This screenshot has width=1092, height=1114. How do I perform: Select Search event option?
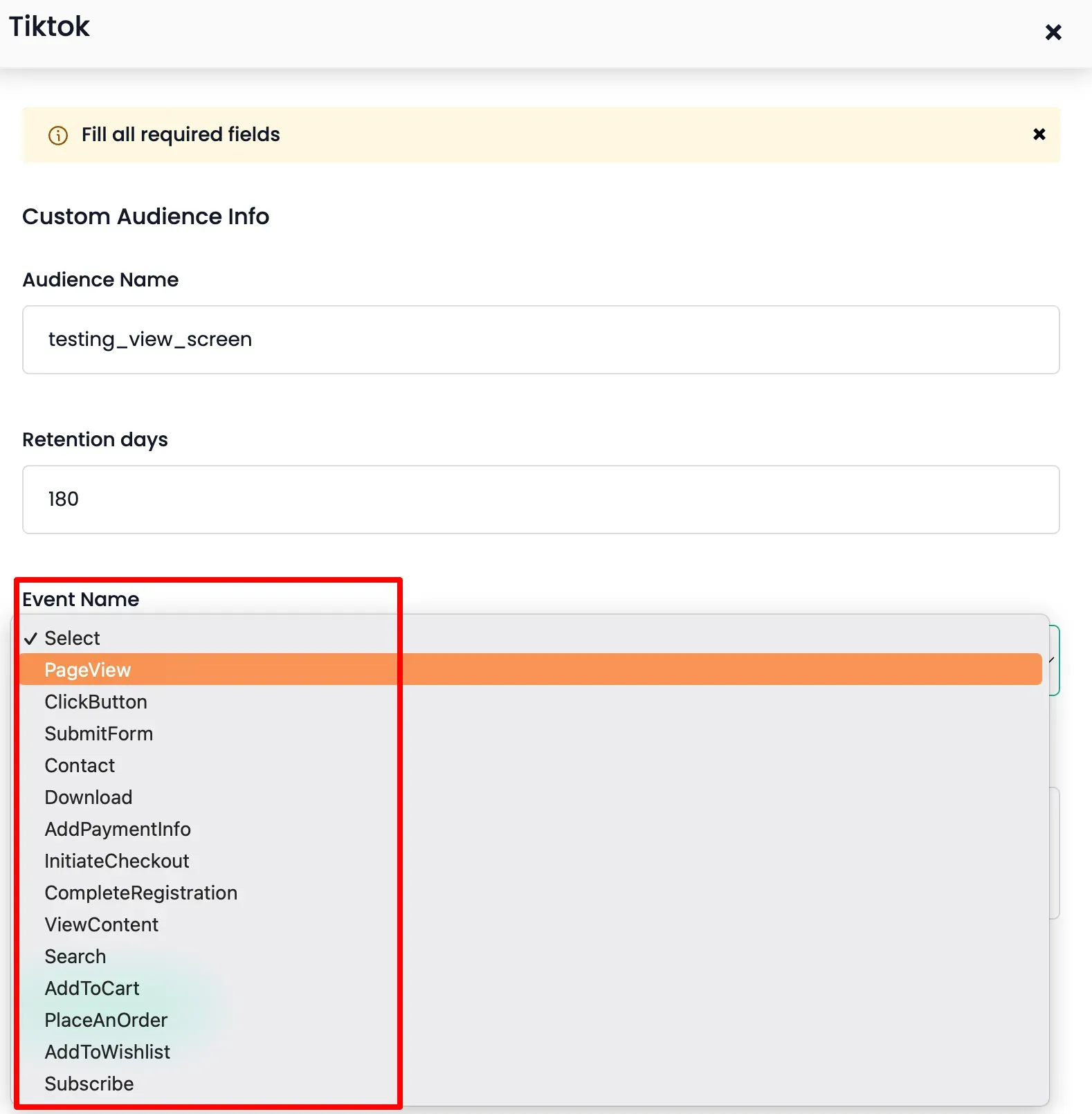point(530,956)
